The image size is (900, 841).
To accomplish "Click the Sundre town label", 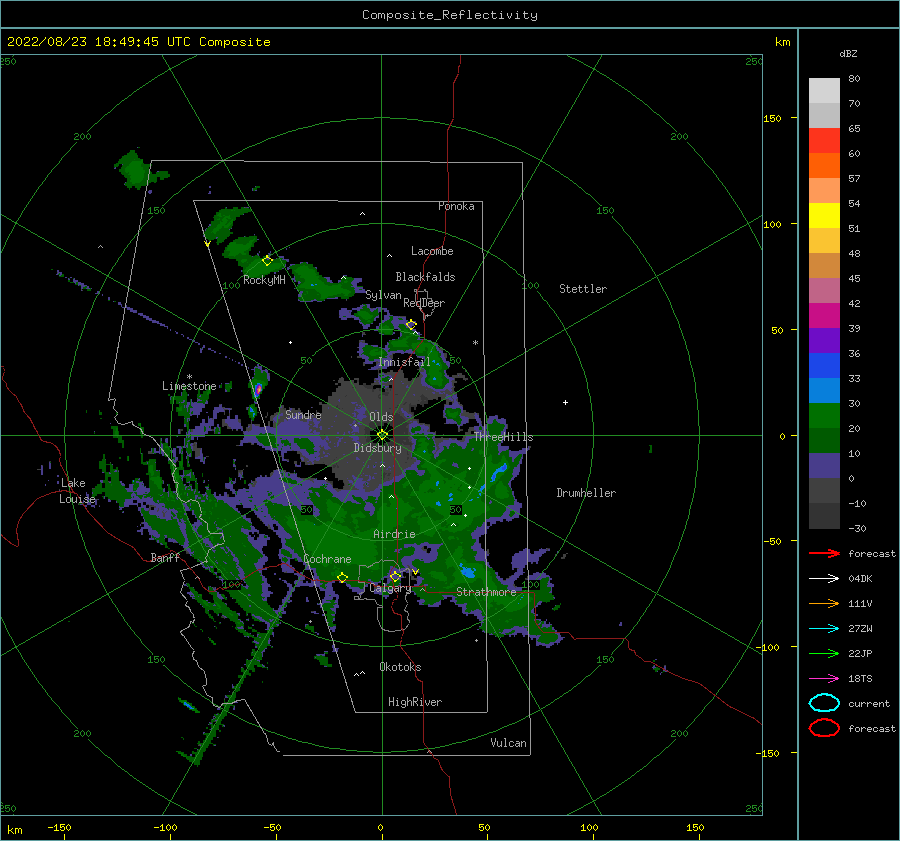I will [303, 414].
